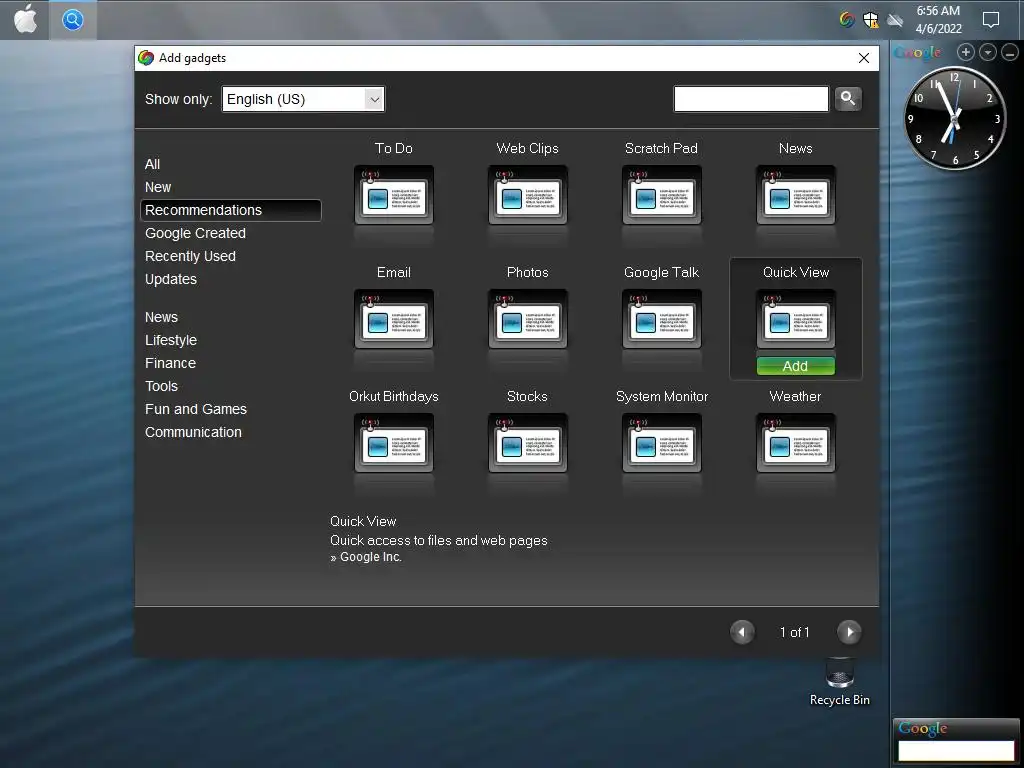
Task: Select the Google Talk gadget icon
Action: coord(662,319)
